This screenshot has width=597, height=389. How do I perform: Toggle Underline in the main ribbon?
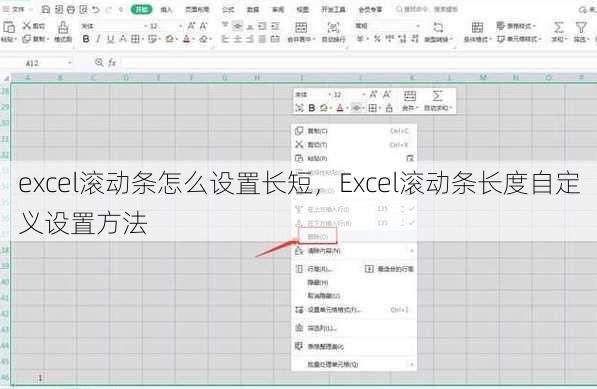(110, 39)
